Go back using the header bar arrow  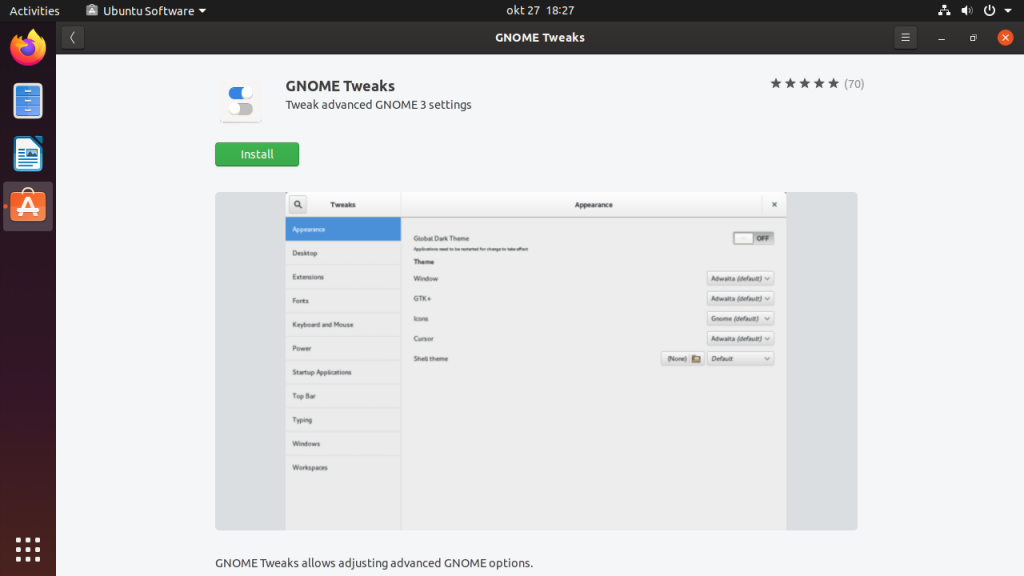(72, 38)
